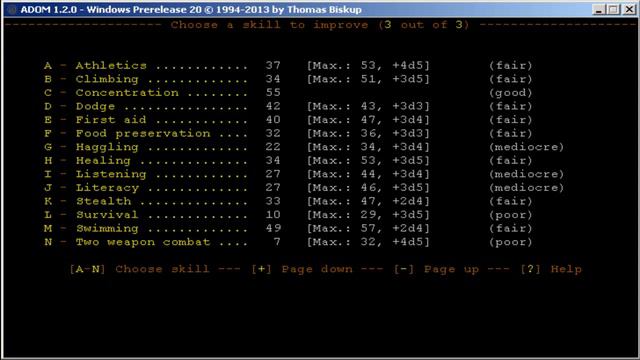Select the Haggling skill row
Screen dimensions: 640x360
point(304,147)
